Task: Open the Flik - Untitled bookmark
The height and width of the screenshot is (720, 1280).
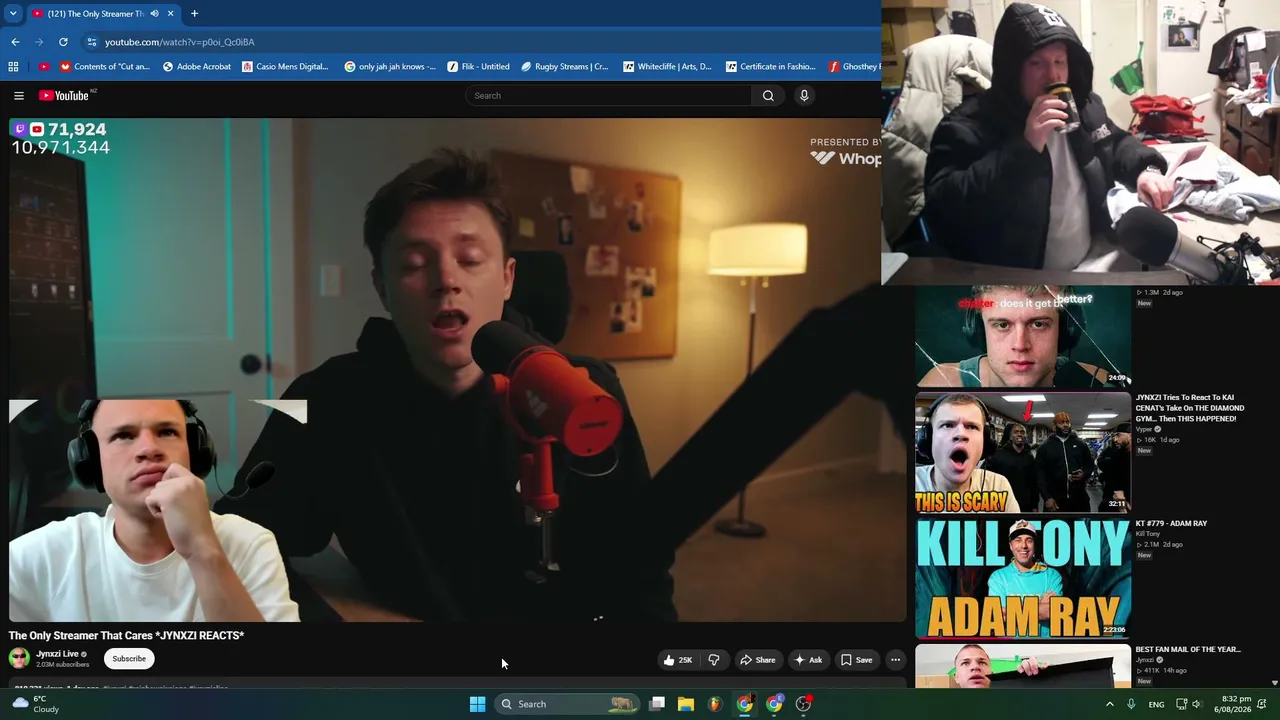Action: click(478, 67)
